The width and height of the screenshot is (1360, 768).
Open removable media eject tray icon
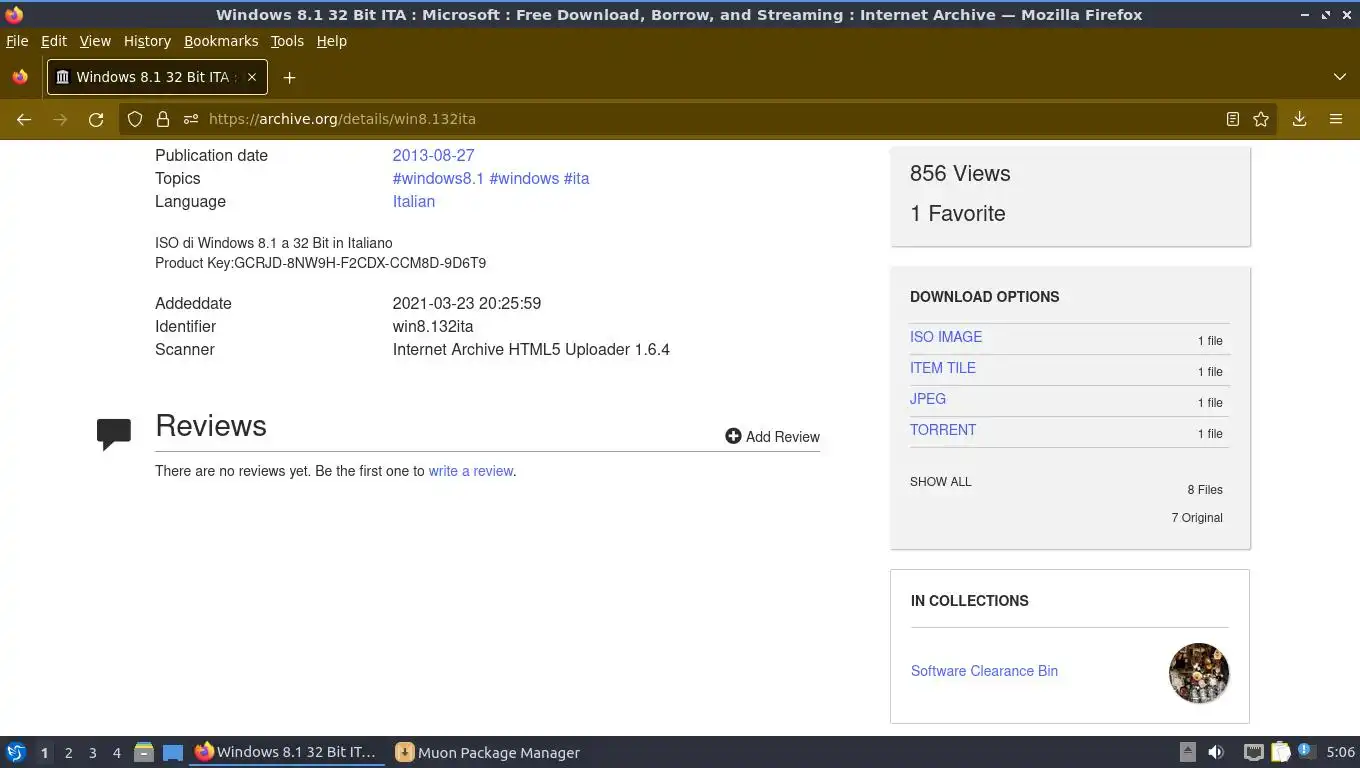tap(1188, 752)
